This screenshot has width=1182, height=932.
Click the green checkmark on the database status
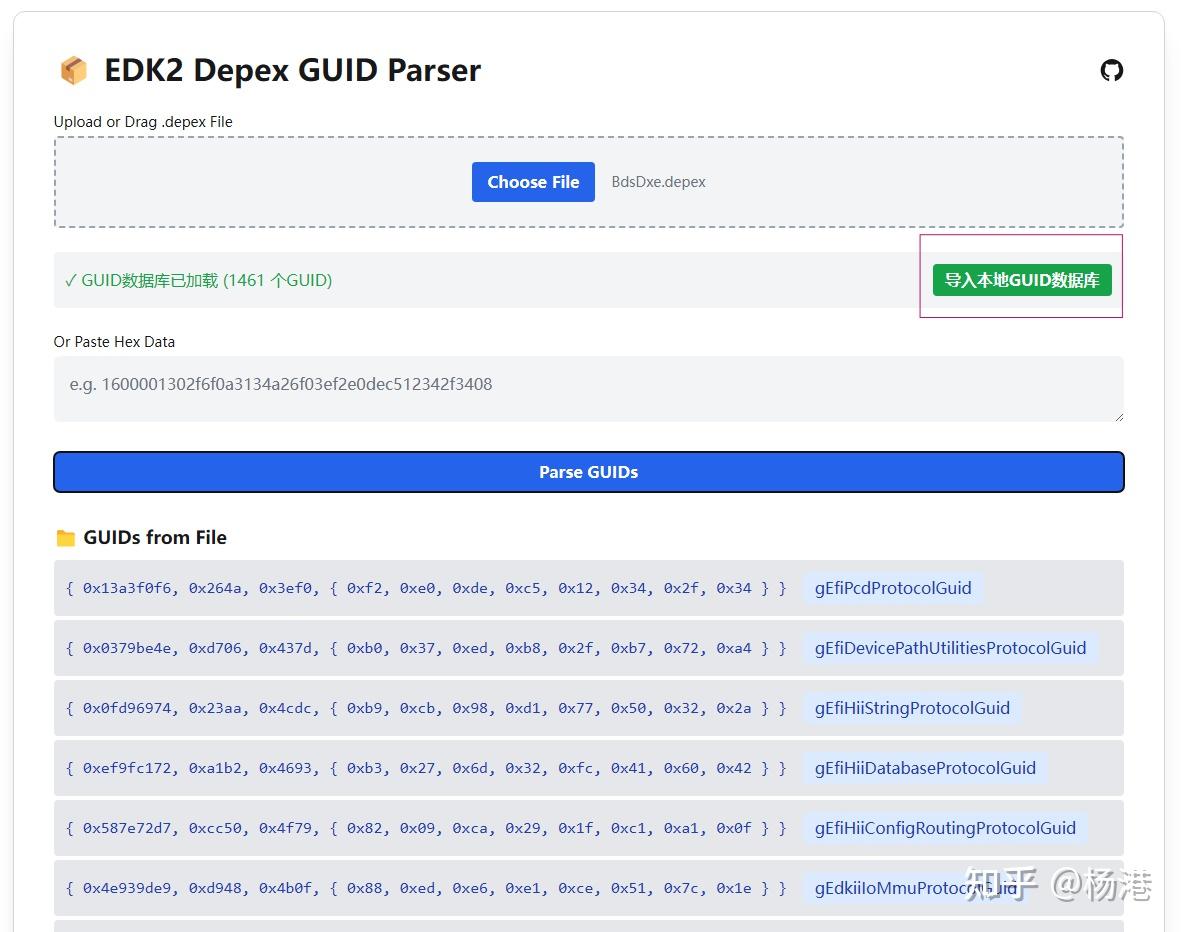coord(71,280)
